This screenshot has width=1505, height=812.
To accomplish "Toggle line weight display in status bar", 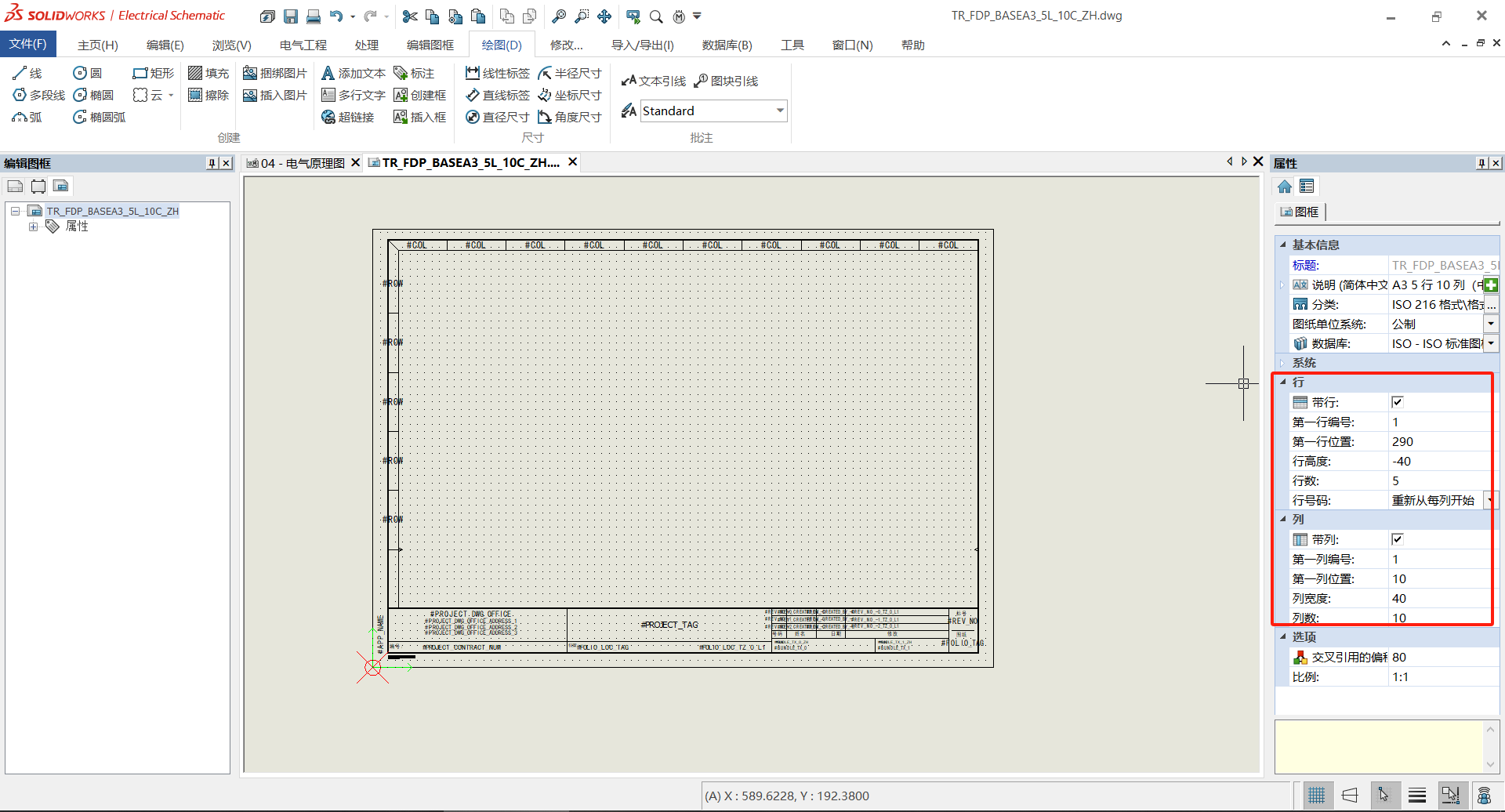I will (1417, 796).
